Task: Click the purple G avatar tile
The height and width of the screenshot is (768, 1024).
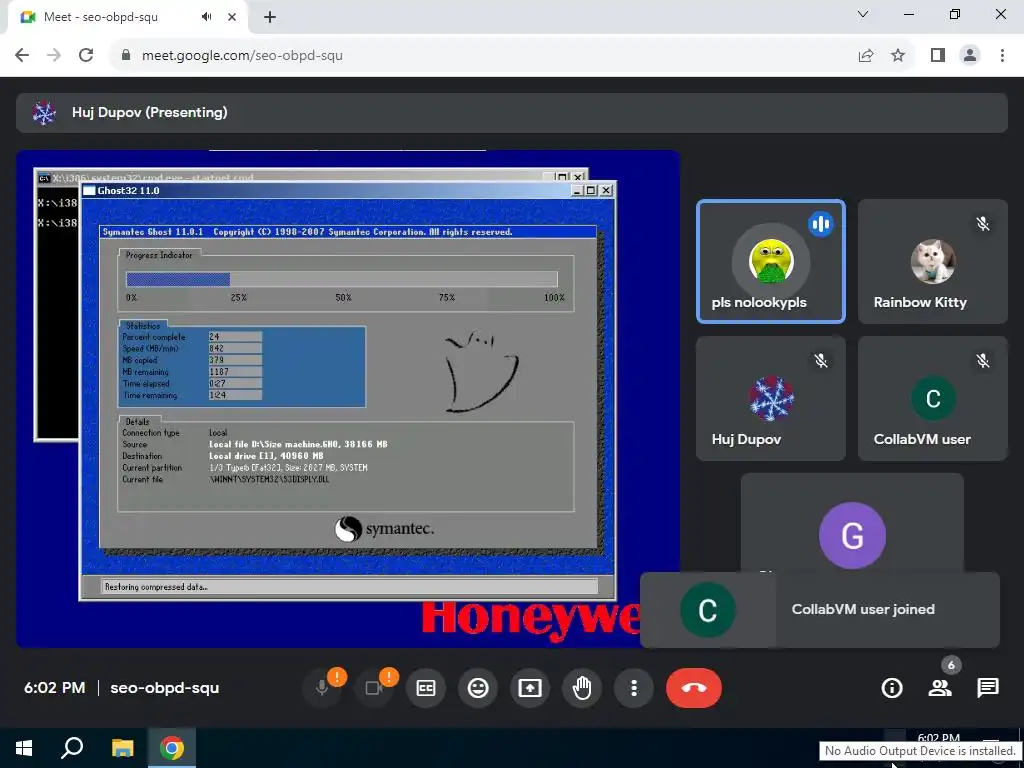Action: pos(852,536)
